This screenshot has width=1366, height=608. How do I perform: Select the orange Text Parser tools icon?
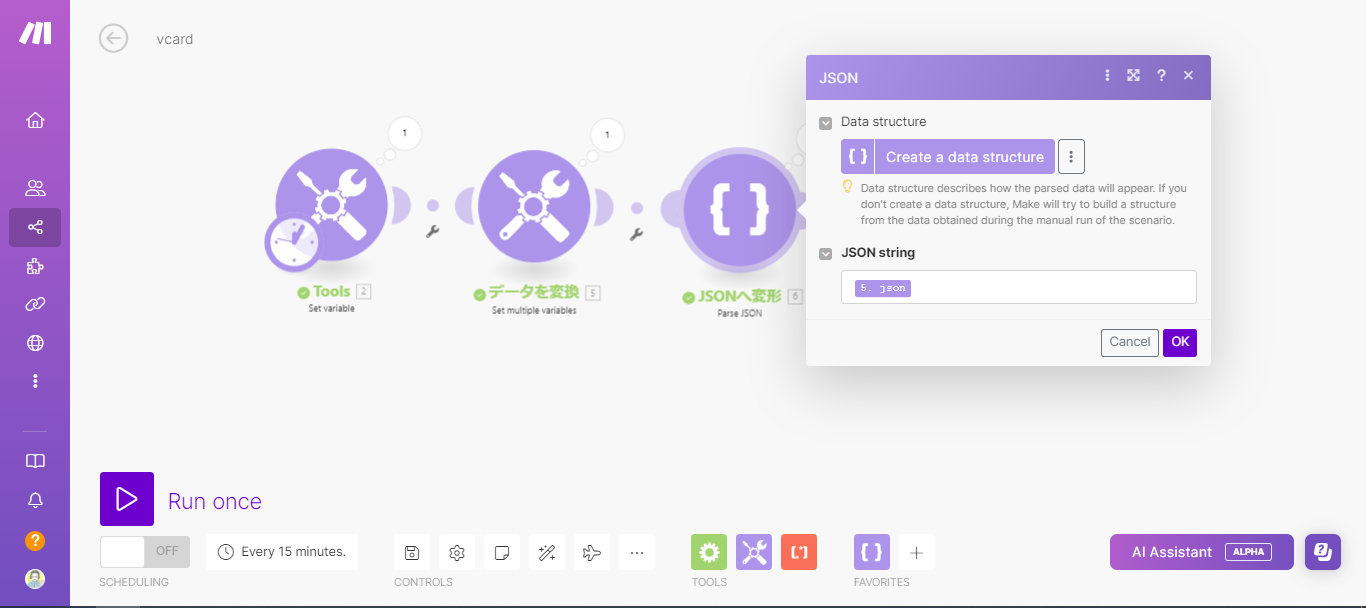pos(798,551)
